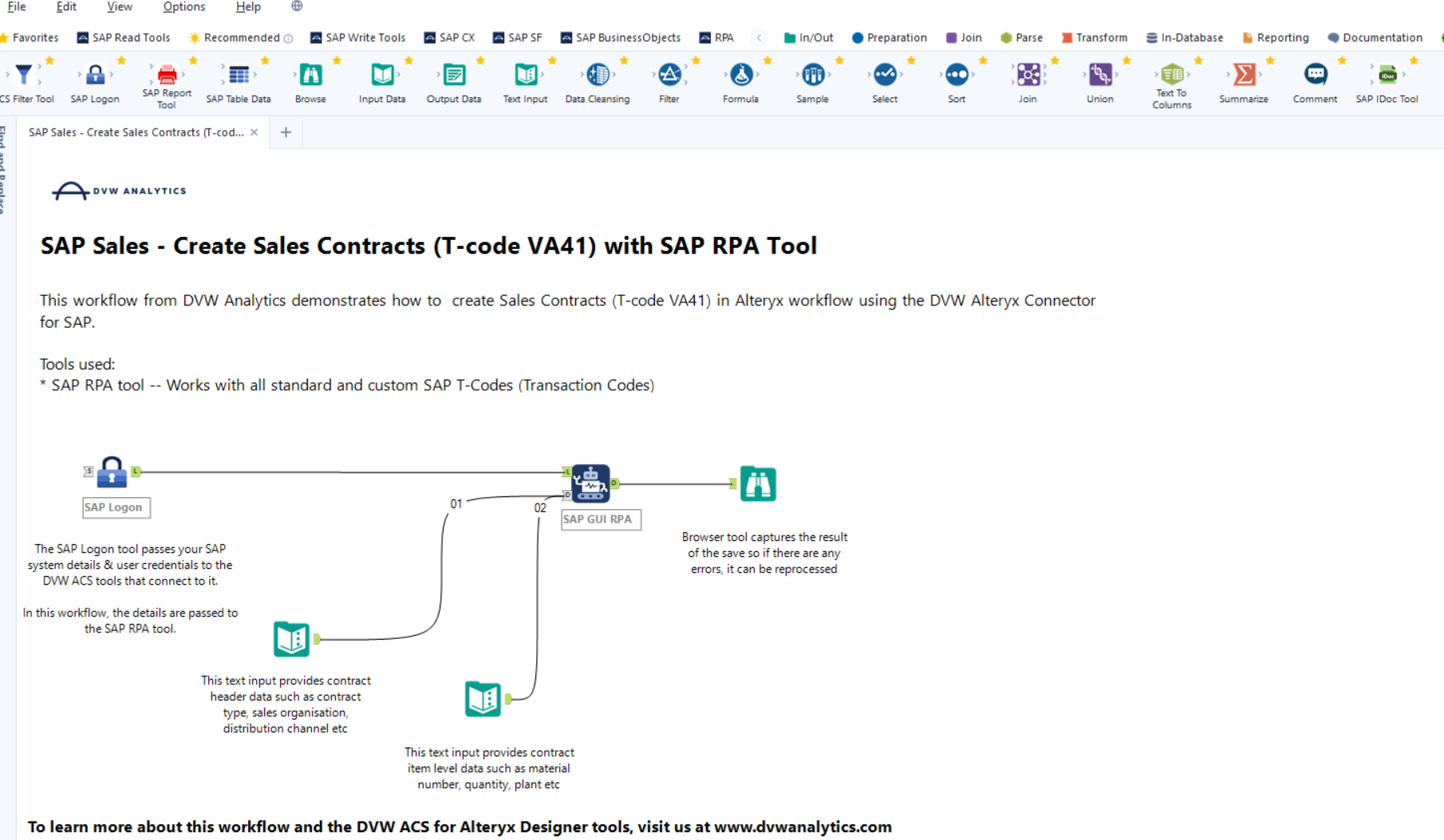This screenshot has height=840, width=1444.
Task: Open the Find and Replace side panel
Action: click(x=6, y=172)
